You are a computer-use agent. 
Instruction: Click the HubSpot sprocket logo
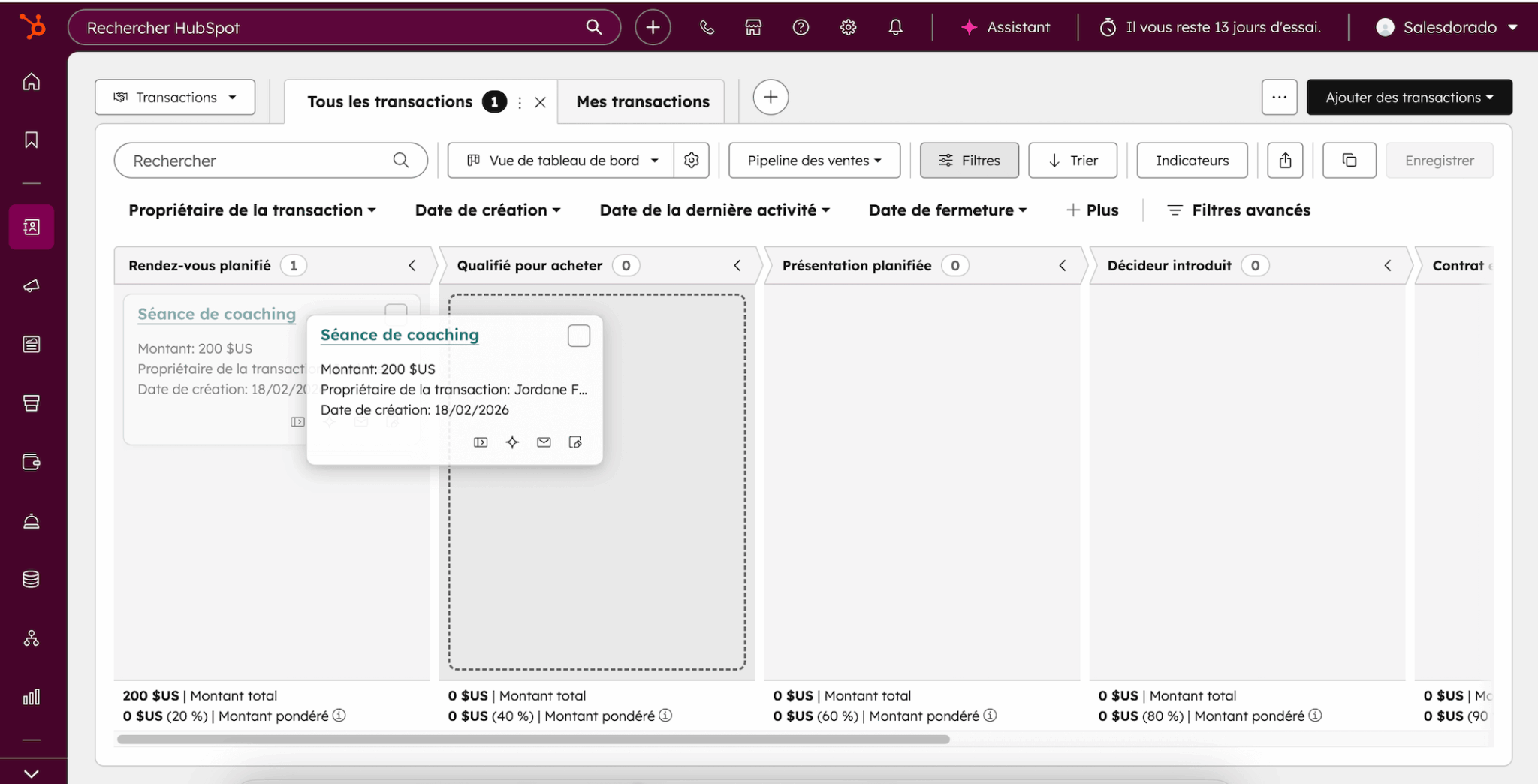[32, 27]
